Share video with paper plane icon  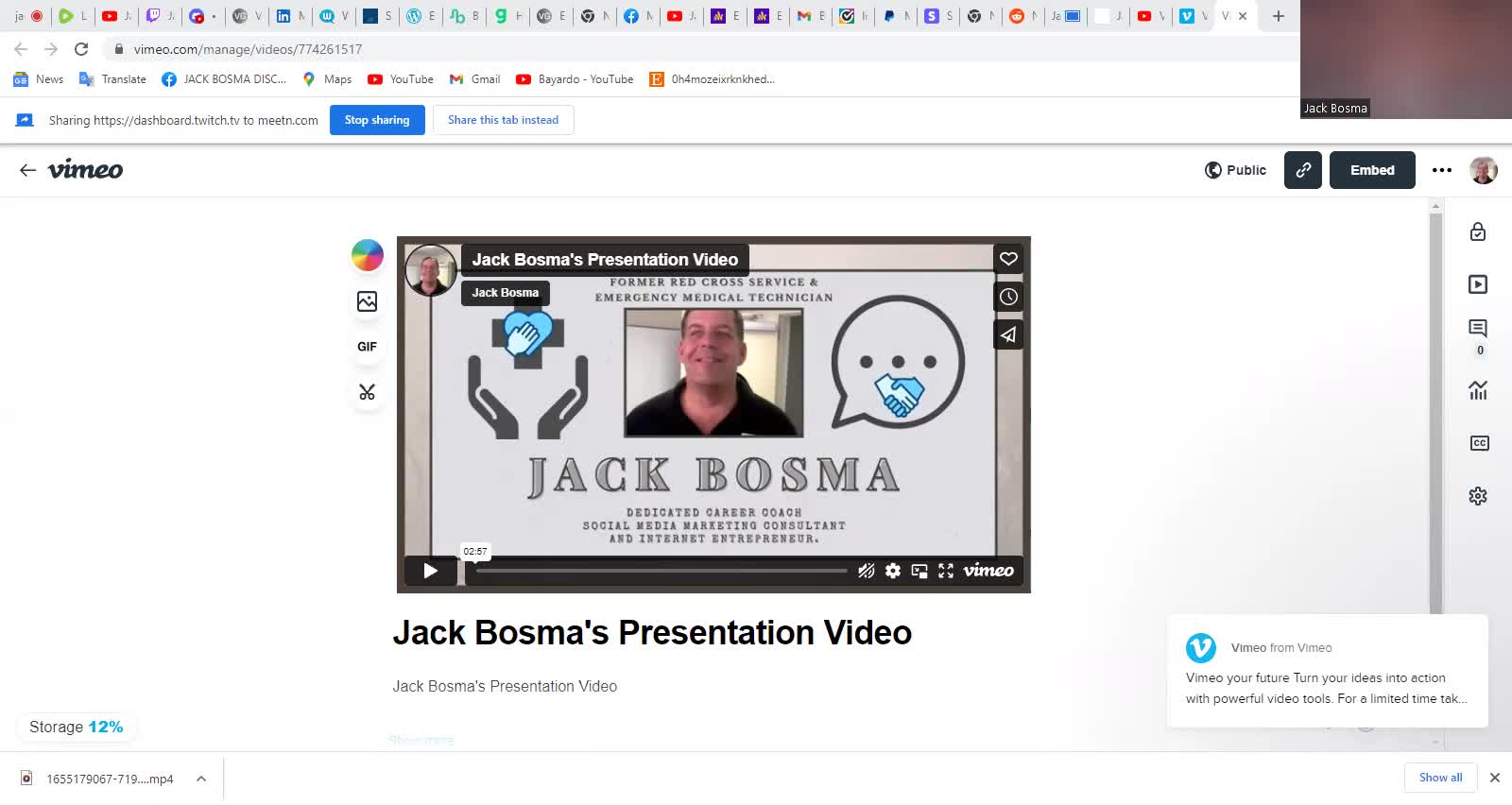tap(1008, 334)
